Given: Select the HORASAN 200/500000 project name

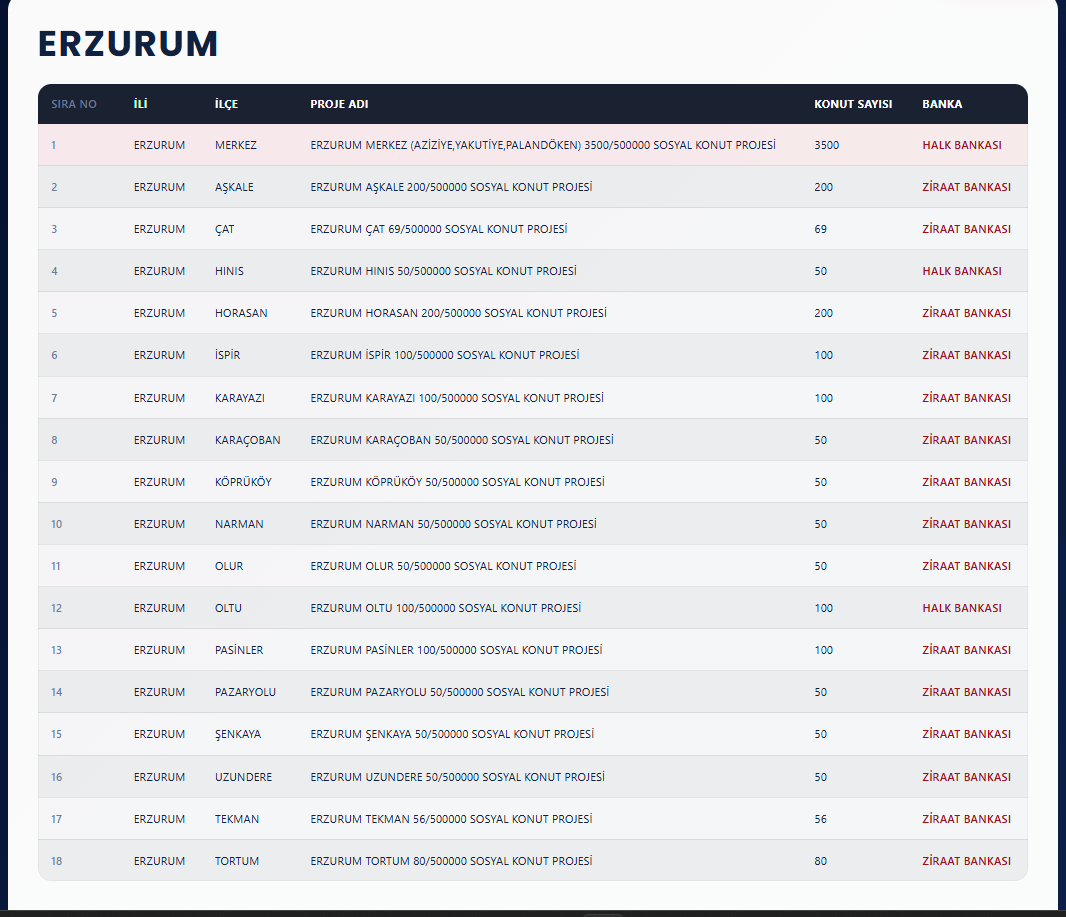Looking at the screenshot, I should pos(458,313).
